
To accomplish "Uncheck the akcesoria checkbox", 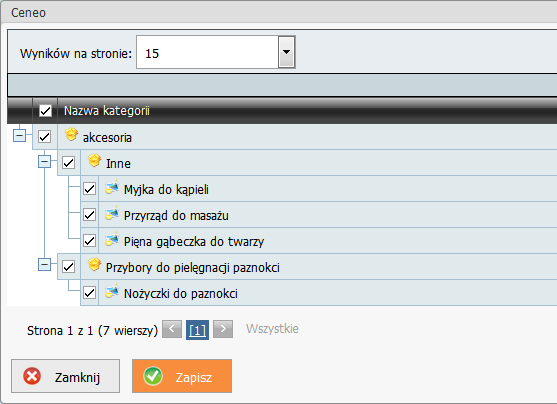I will pos(44,136).
